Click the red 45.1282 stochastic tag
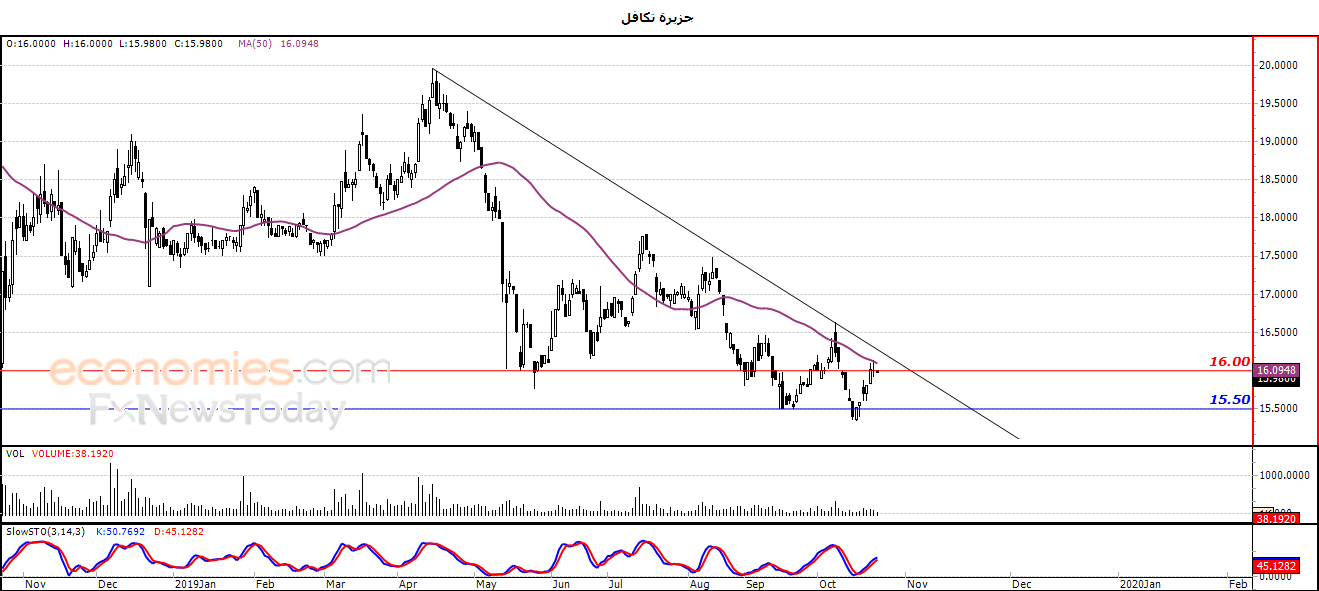The width and height of the screenshot is (1319, 591). [x=1277, y=568]
